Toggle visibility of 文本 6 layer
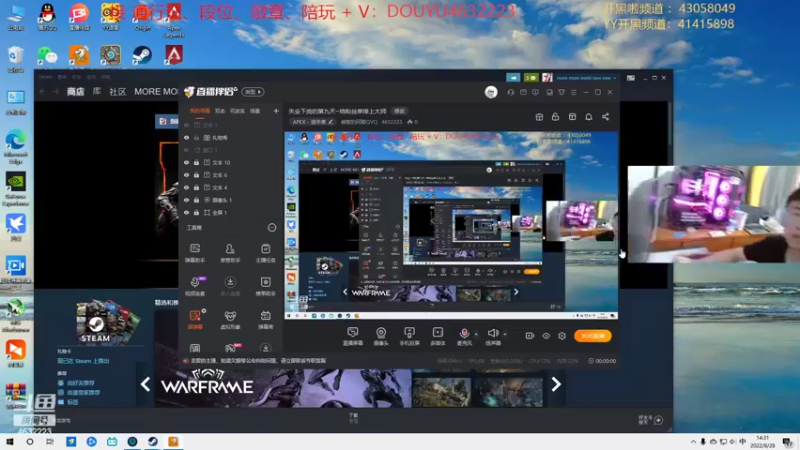Viewport: 800px width, 450px height. pyautogui.click(x=187, y=175)
